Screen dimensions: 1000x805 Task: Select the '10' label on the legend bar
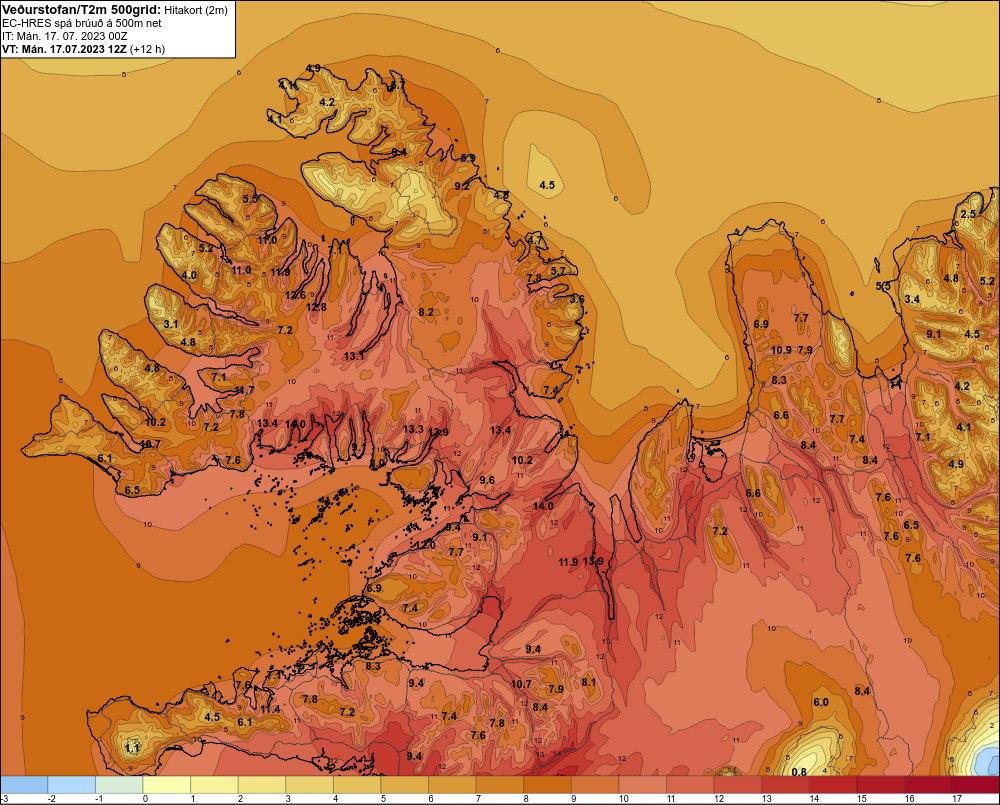pyautogui.click(x=623, y=799)
